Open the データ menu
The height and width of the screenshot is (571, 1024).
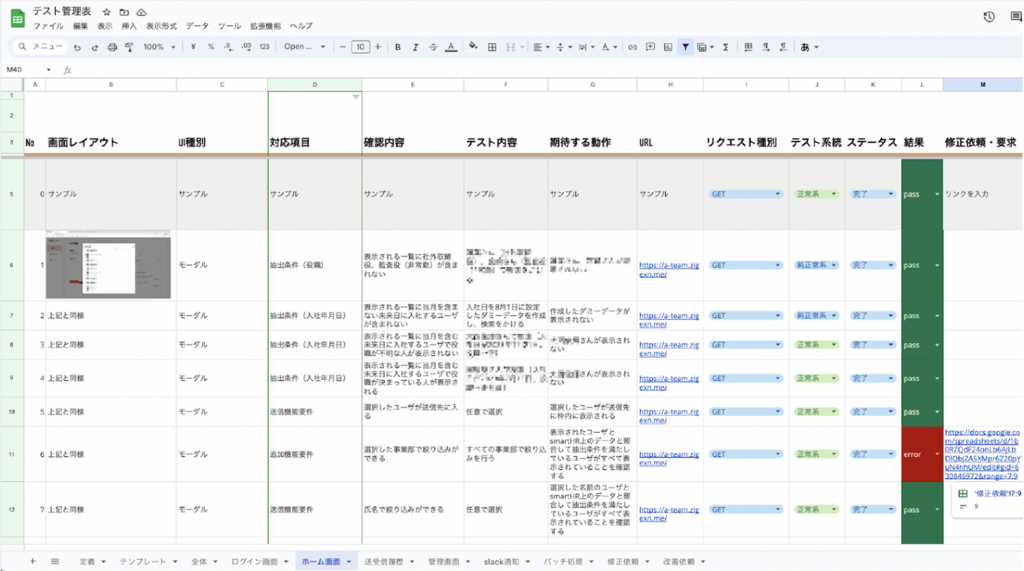[x=197, y=26]
